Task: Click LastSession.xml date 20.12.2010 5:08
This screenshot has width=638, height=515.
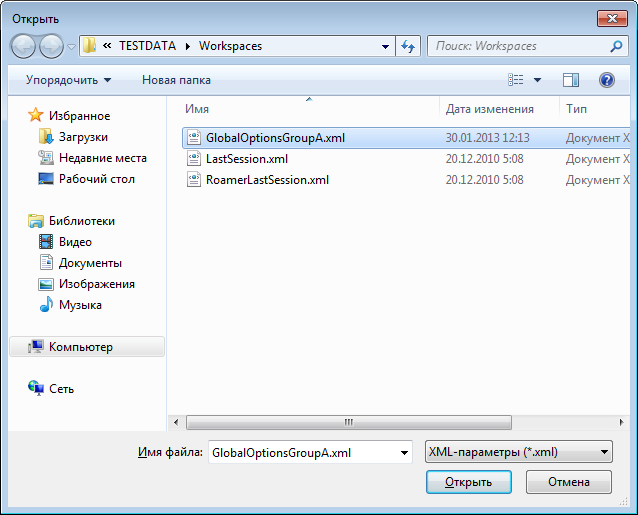Action: 484,159
